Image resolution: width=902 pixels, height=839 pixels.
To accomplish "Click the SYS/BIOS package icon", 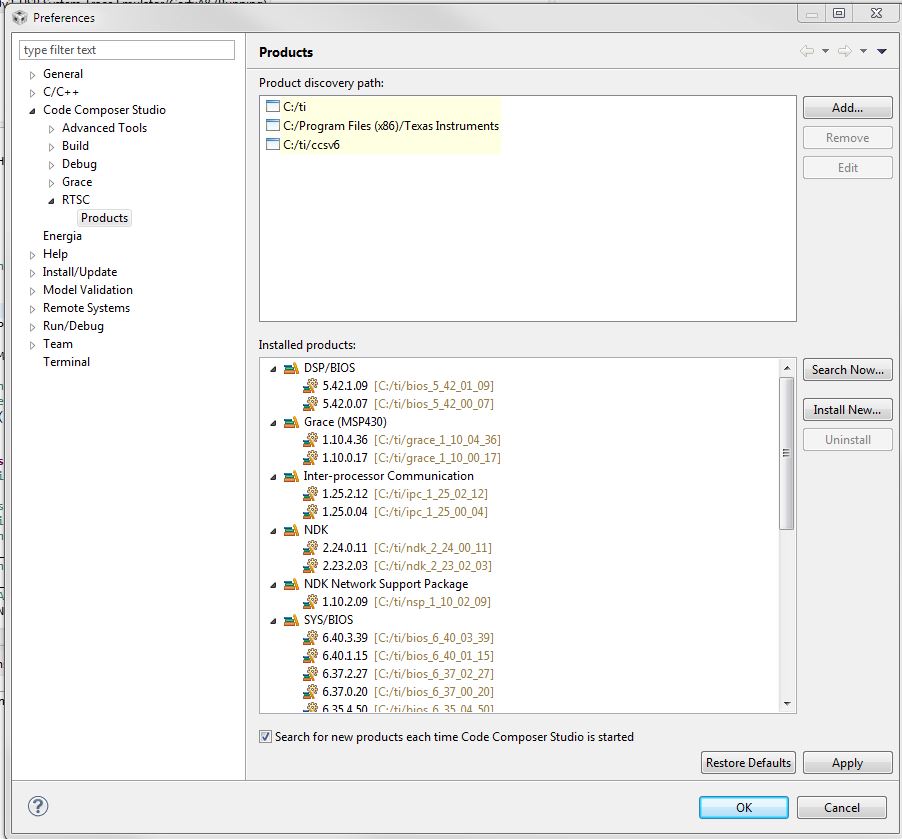I will pyautogui.click(x=290, y=619).
